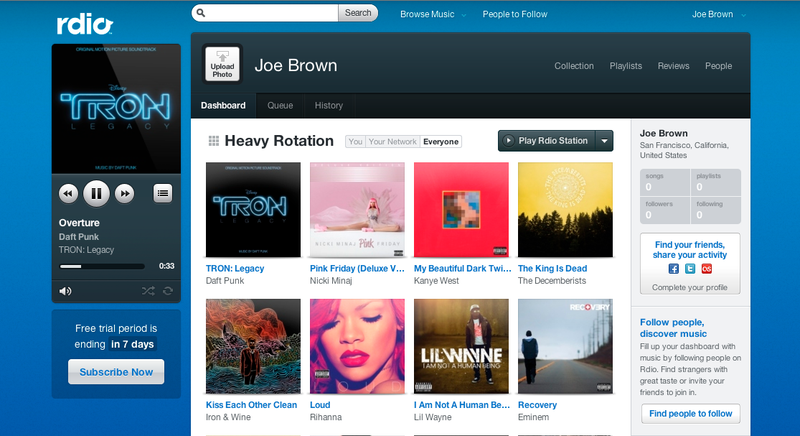Click the following count stat box
This screenshot has height=436, width=800.
(x=716, y=210)
